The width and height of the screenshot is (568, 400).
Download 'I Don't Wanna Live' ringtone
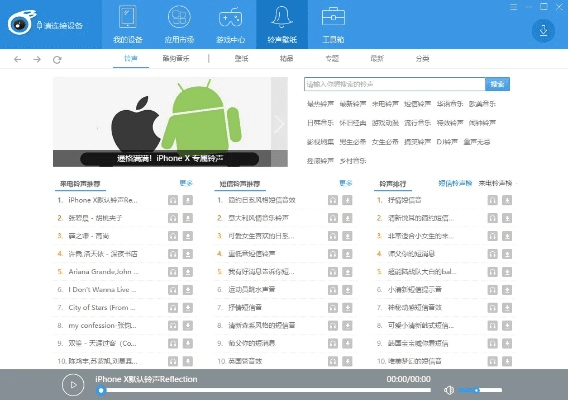coord(188,289)
